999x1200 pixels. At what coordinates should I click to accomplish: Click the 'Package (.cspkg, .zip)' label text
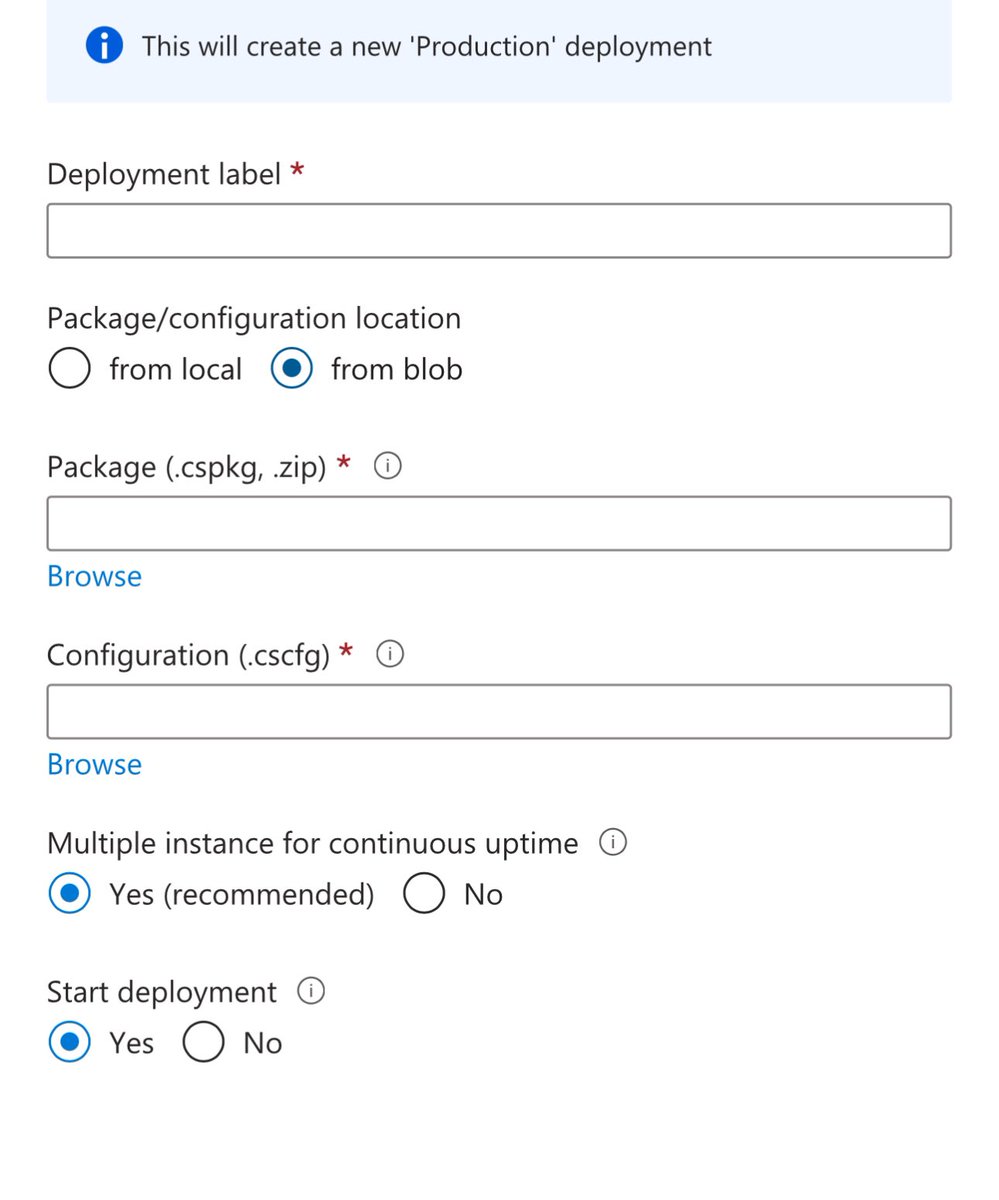pos(187,467)
